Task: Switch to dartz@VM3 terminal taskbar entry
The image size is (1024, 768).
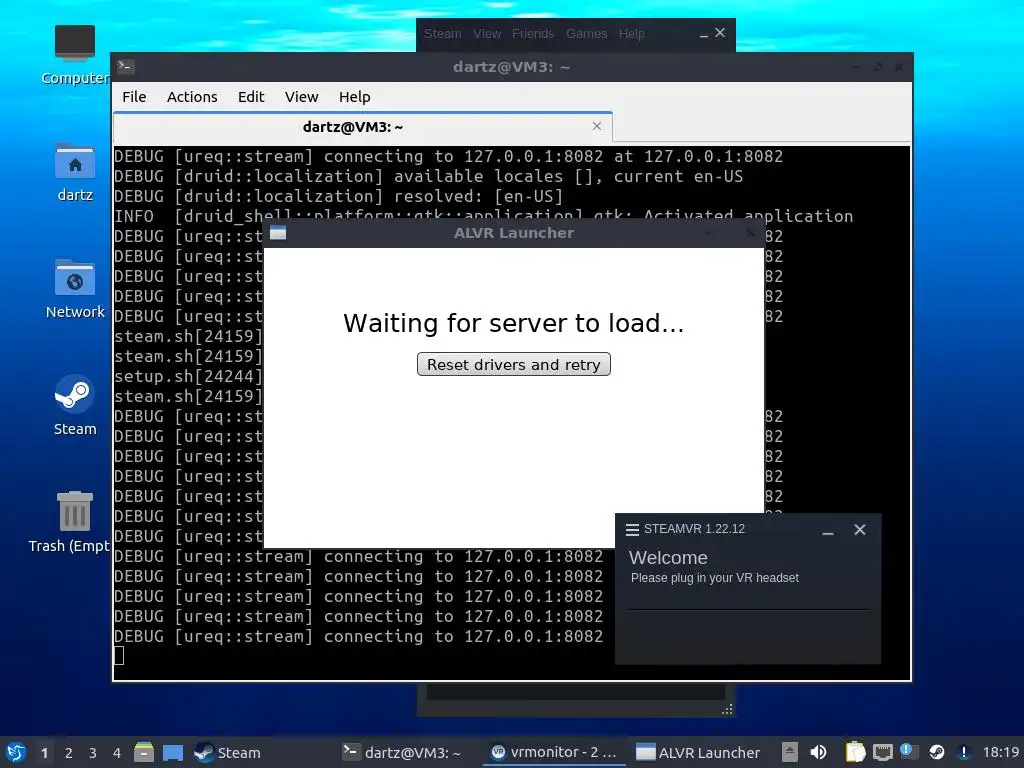Action: coord(402,752)
